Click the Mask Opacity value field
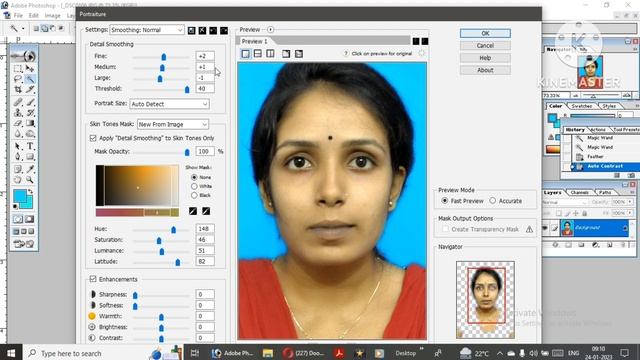The width and height of the screenshot is (640, 360). click(205, 151)
